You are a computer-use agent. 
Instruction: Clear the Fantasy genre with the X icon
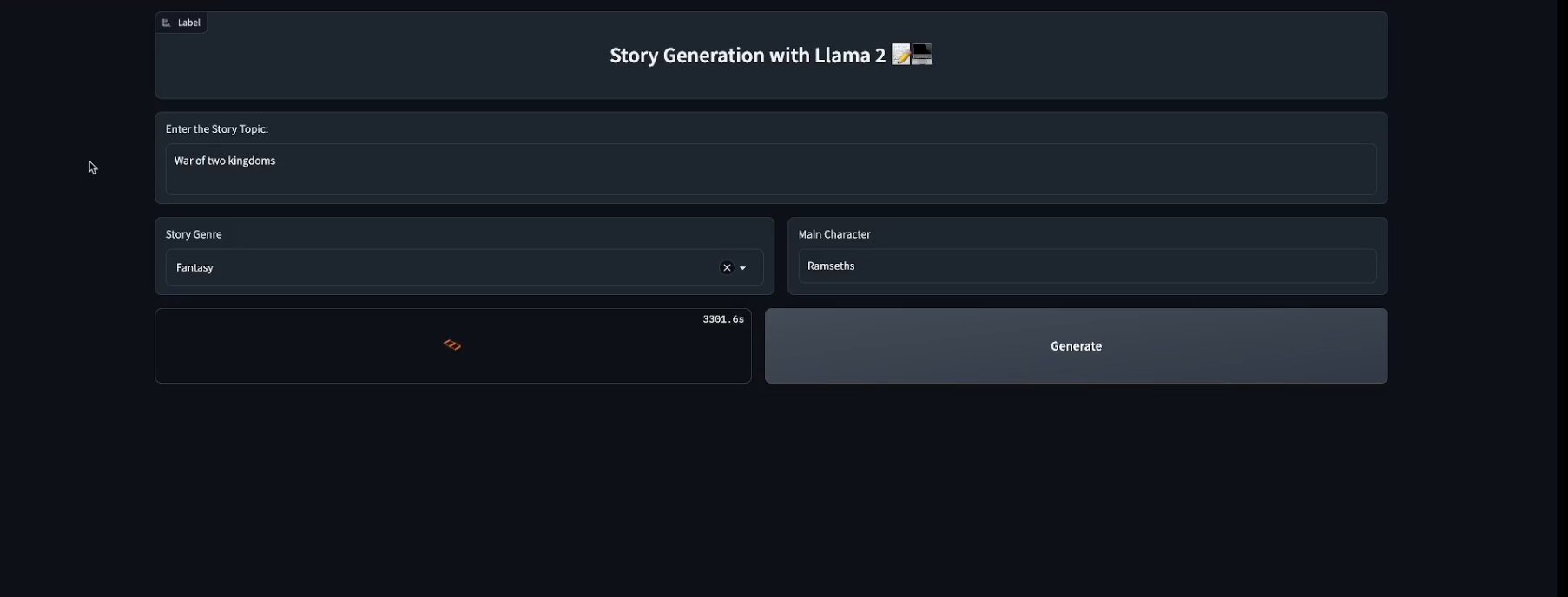point(727,268)
